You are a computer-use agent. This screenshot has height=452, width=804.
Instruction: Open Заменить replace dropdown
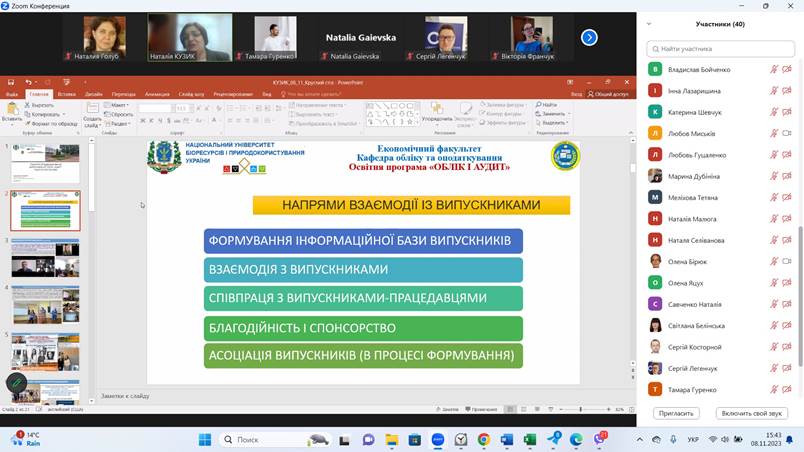(x=553, y=114)
